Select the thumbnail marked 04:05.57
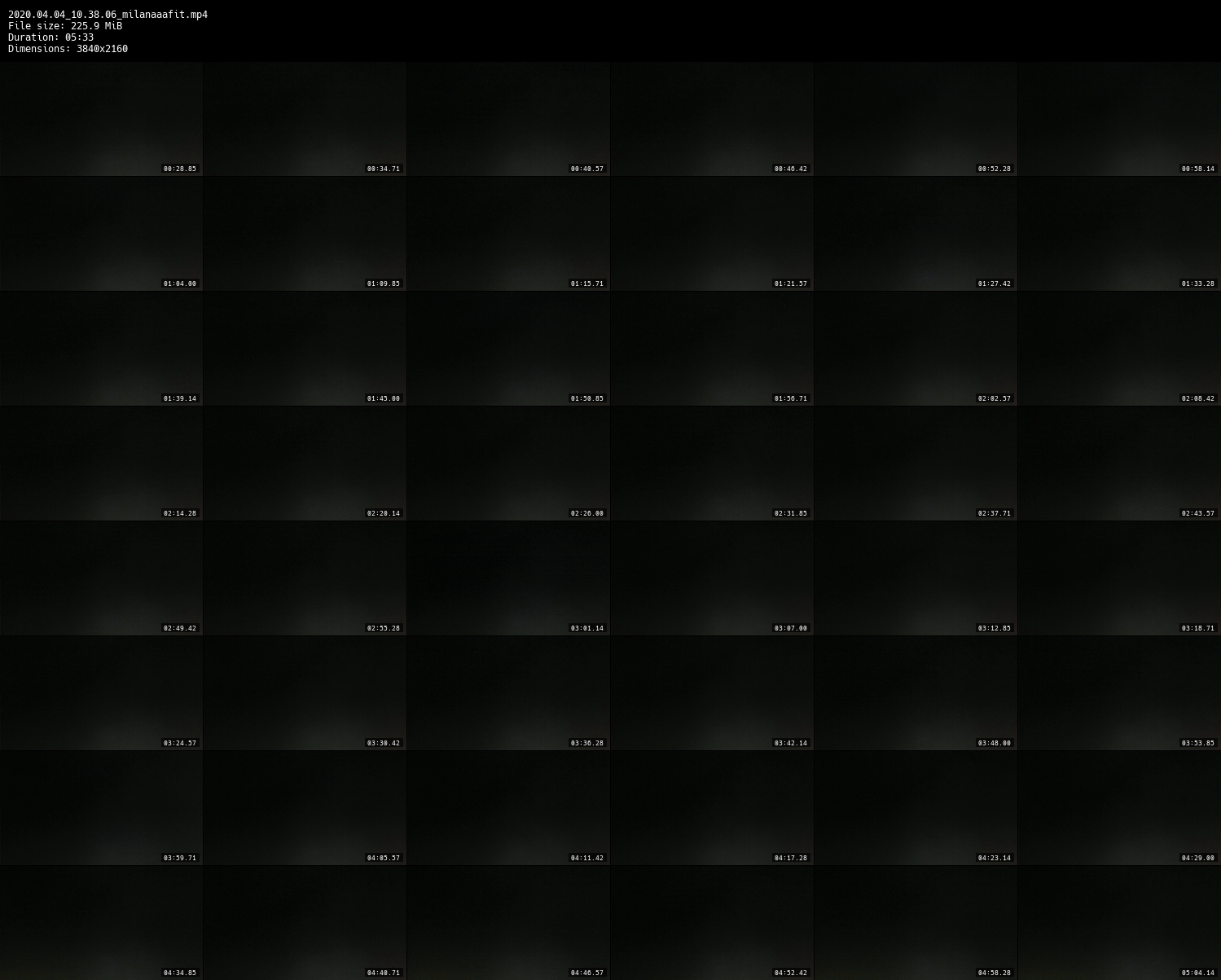Image resolution: width=1221 pixels, height=980 pixels. [305, 808]
